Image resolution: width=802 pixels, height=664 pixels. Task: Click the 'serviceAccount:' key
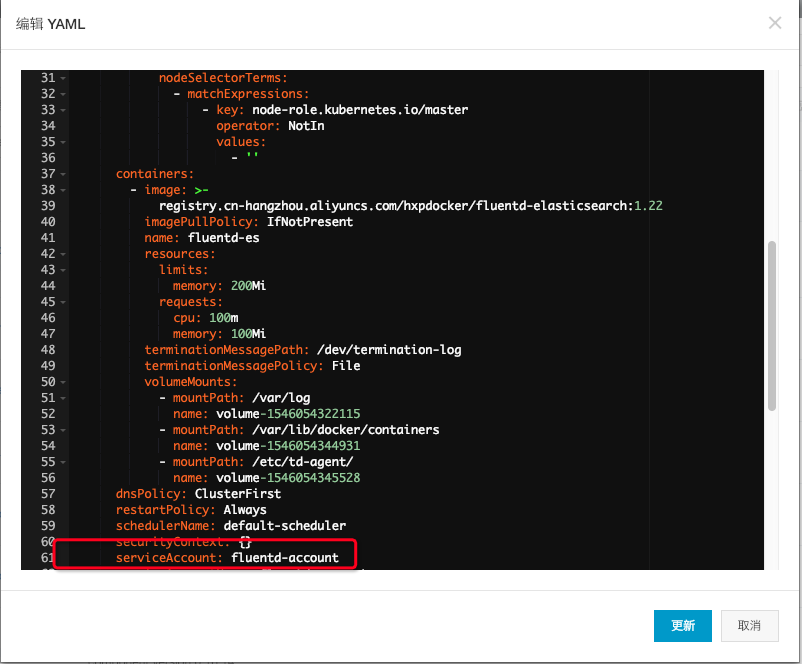tap(169, 558)
